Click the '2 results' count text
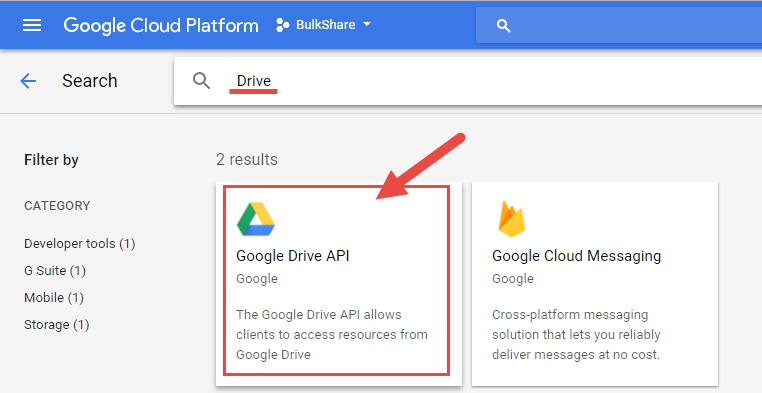The image size is (762, 393). click(x=247, y=159)
